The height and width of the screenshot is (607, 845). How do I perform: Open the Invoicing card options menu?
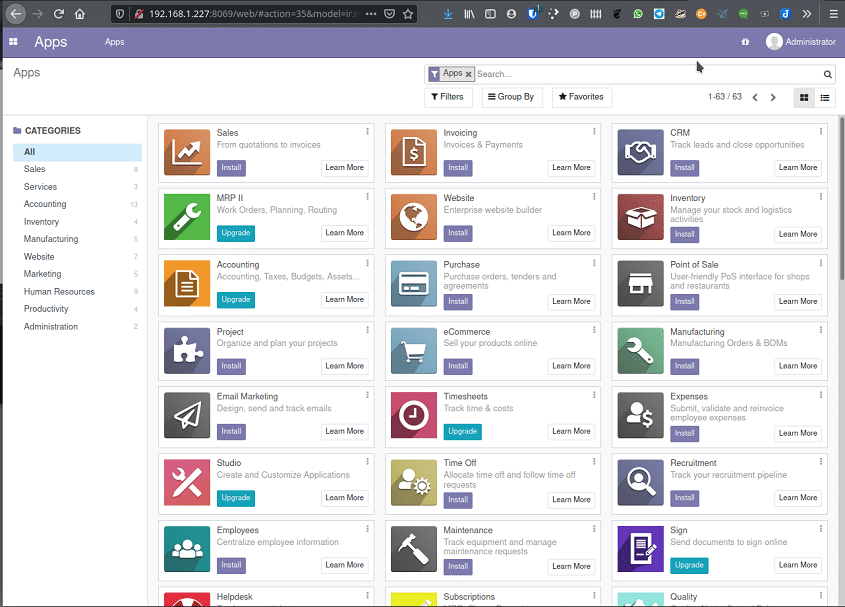pyautogui.click(x=594, y=132)
